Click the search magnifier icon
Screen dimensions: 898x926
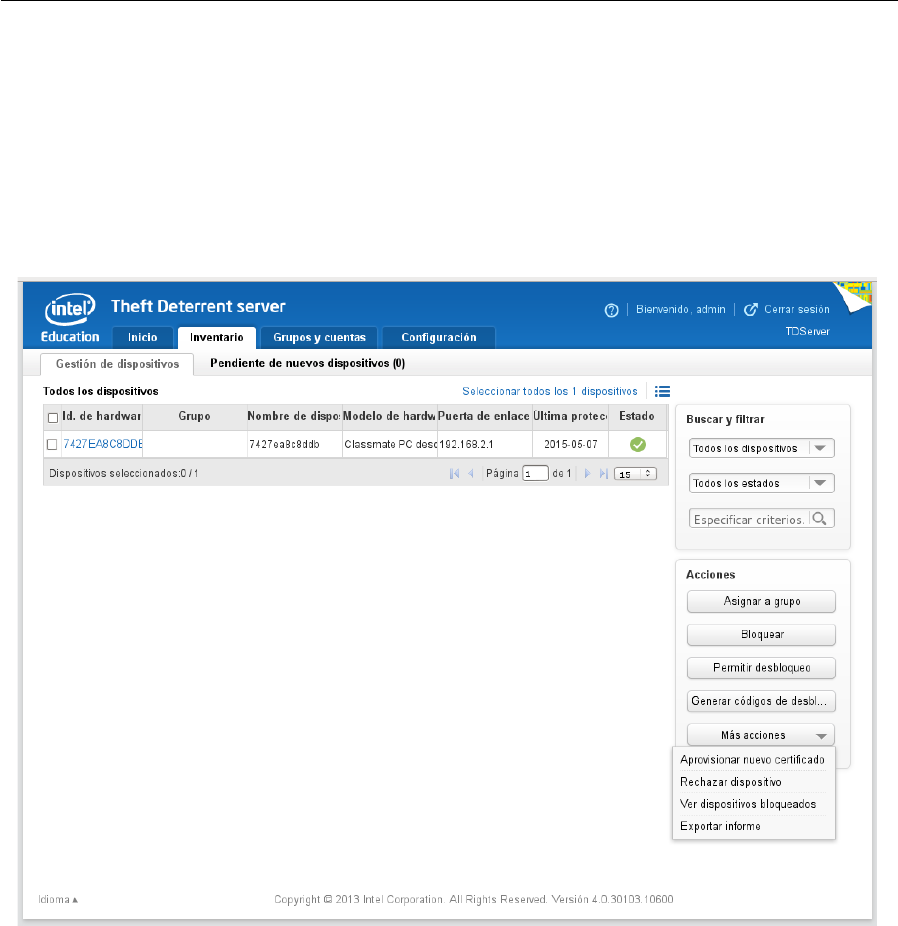coord(819,519)
